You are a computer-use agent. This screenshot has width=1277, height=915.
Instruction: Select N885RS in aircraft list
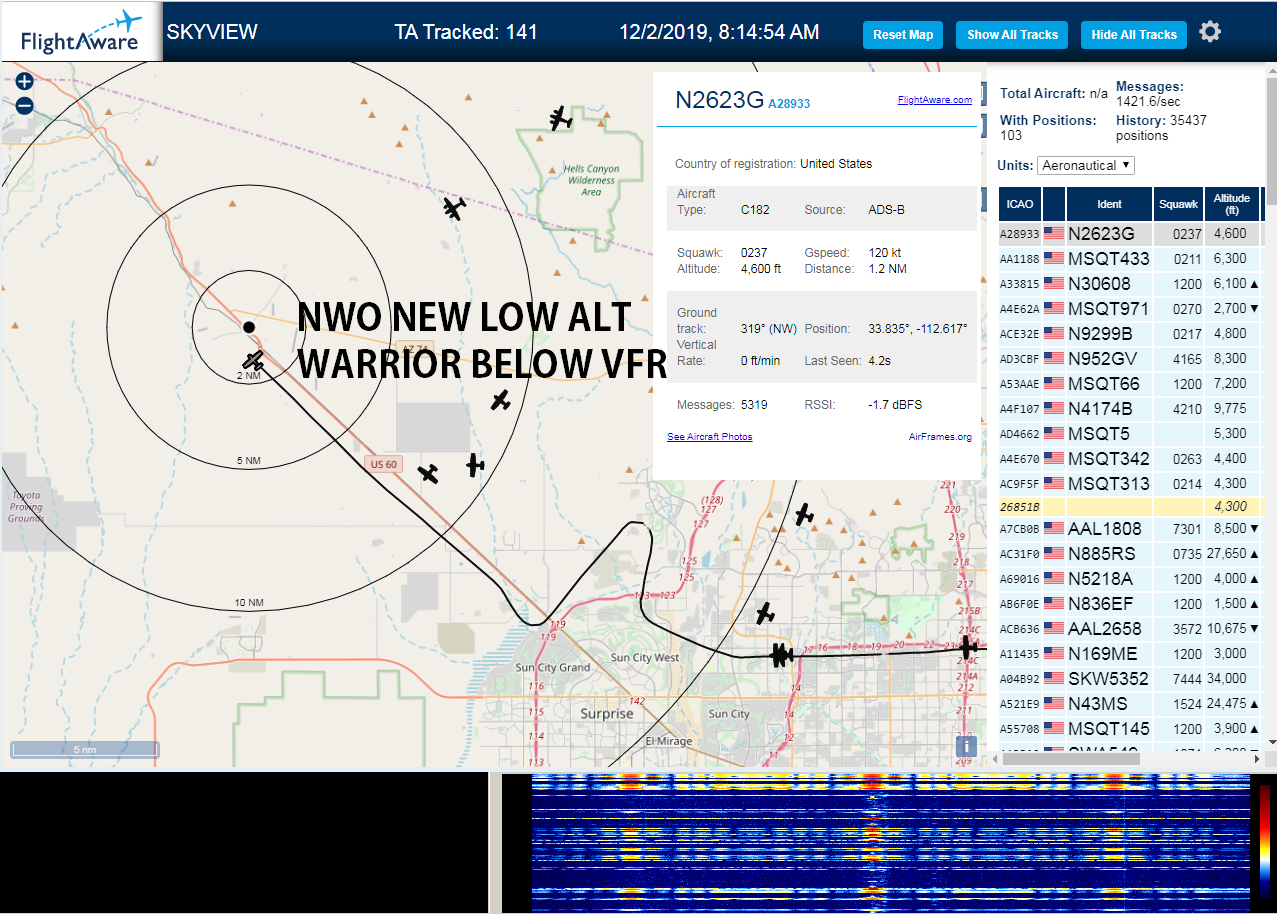tap(1130, 554)
